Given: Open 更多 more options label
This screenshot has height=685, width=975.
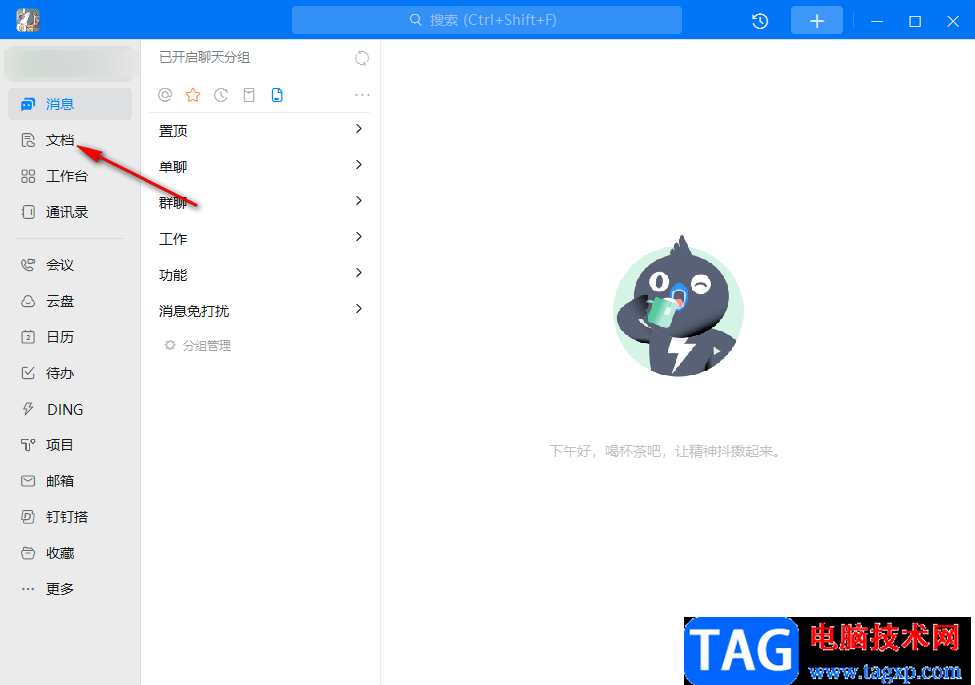Looking at the screenshot, I should point(60,589).
